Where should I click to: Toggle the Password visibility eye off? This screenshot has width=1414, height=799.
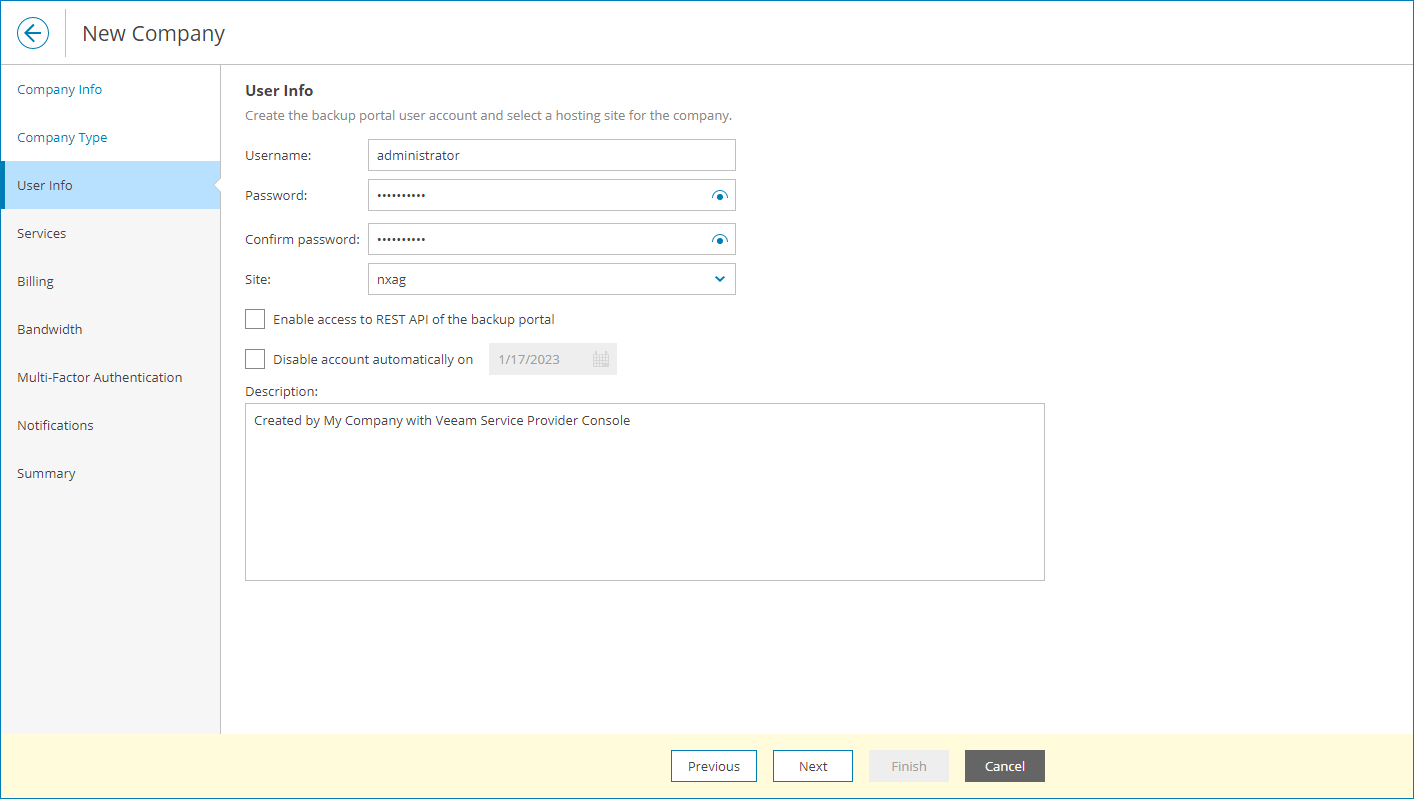719,196
